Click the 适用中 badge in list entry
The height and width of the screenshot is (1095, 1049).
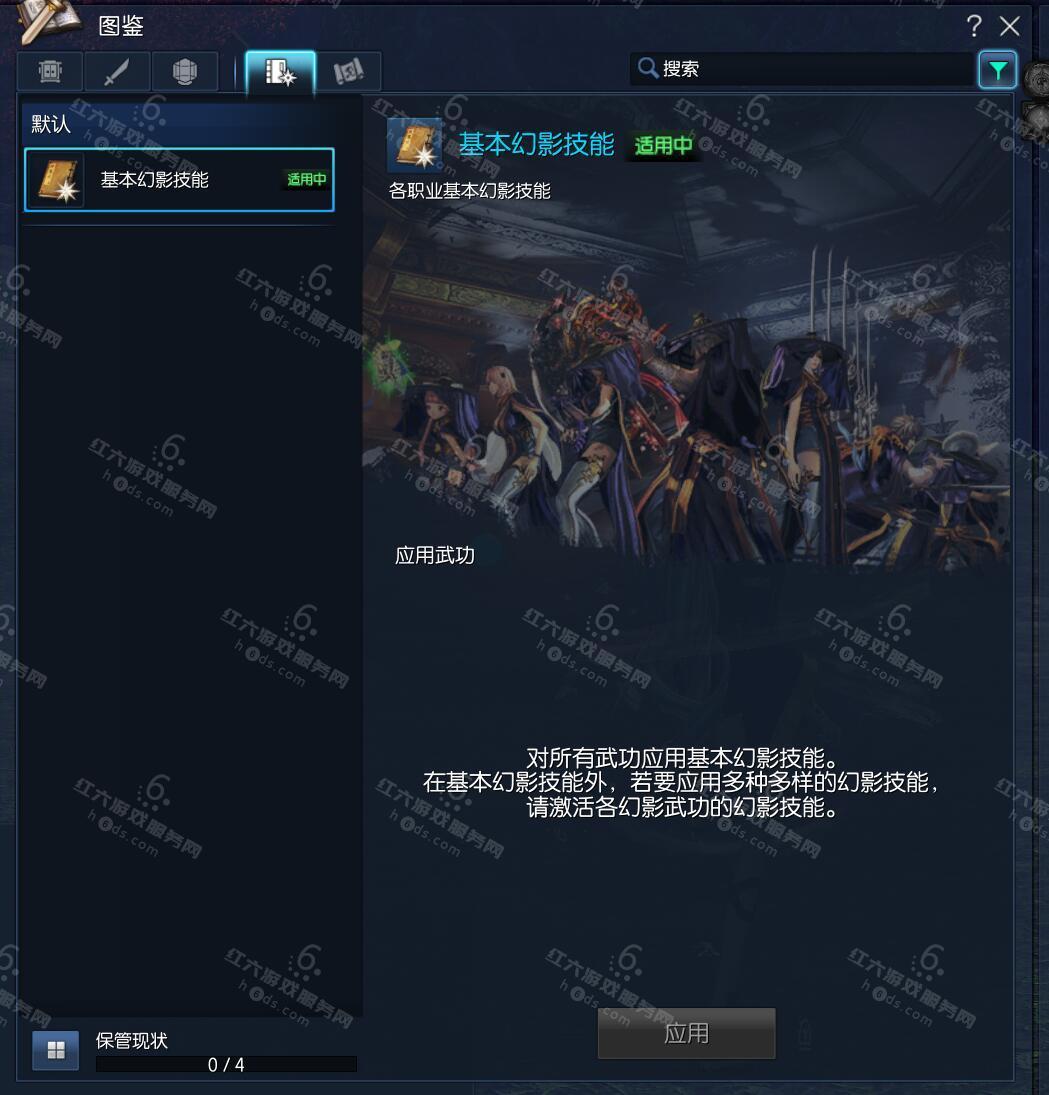tap(307, 179)
